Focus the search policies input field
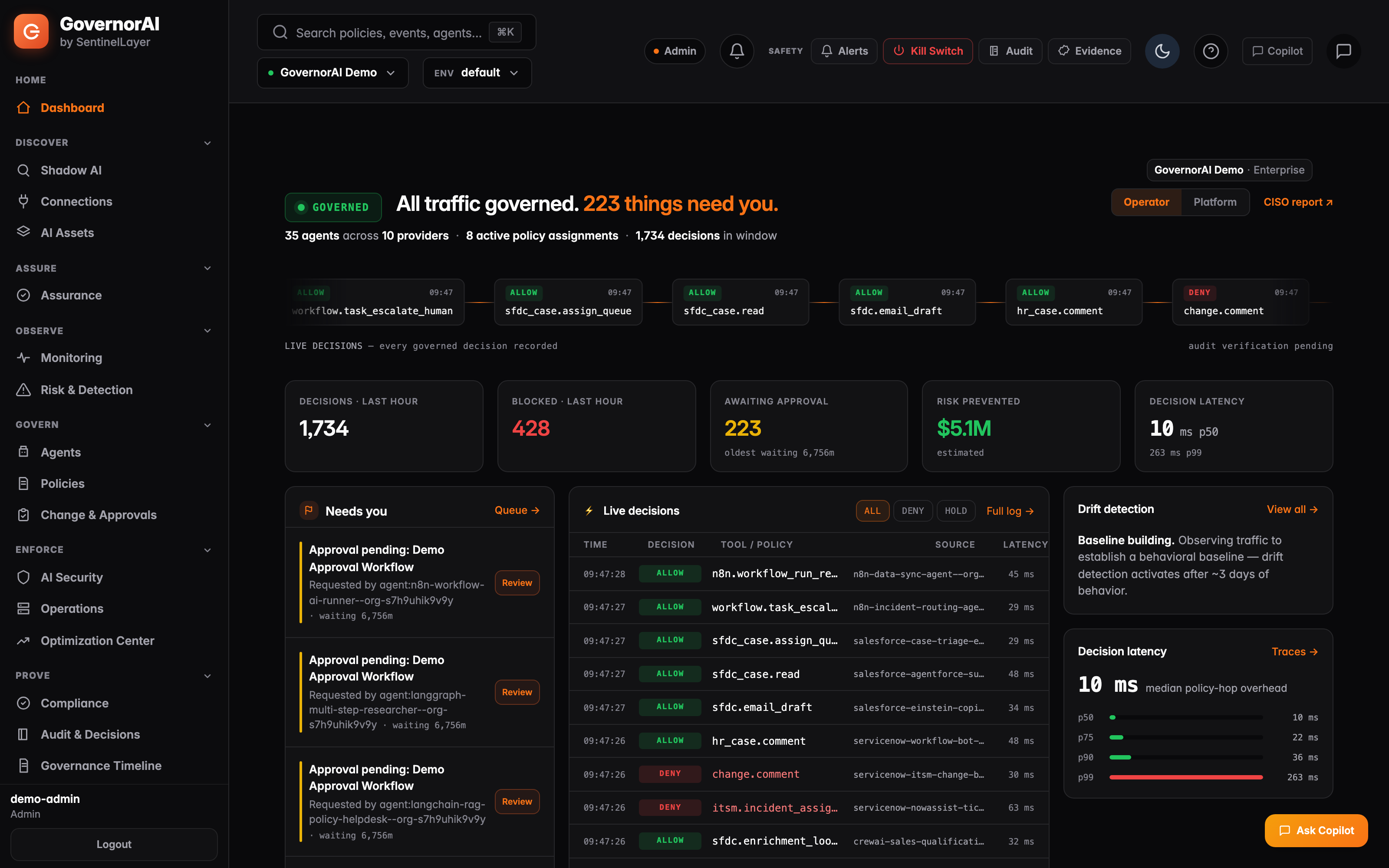The width and height of the screenshot is (1389, 868). coord(396,32)
